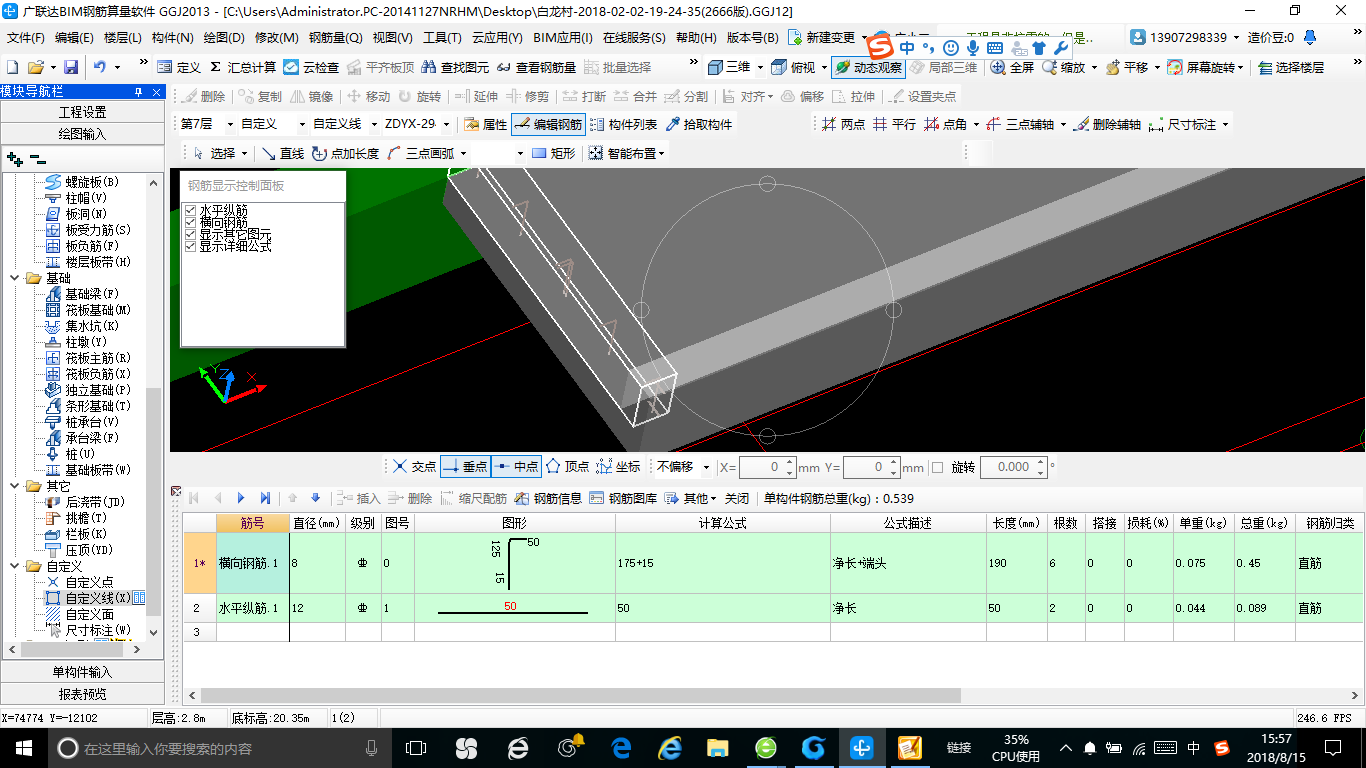Toggle 动态观察 dynamic orbit view
1366x768 pixels.
868,67
